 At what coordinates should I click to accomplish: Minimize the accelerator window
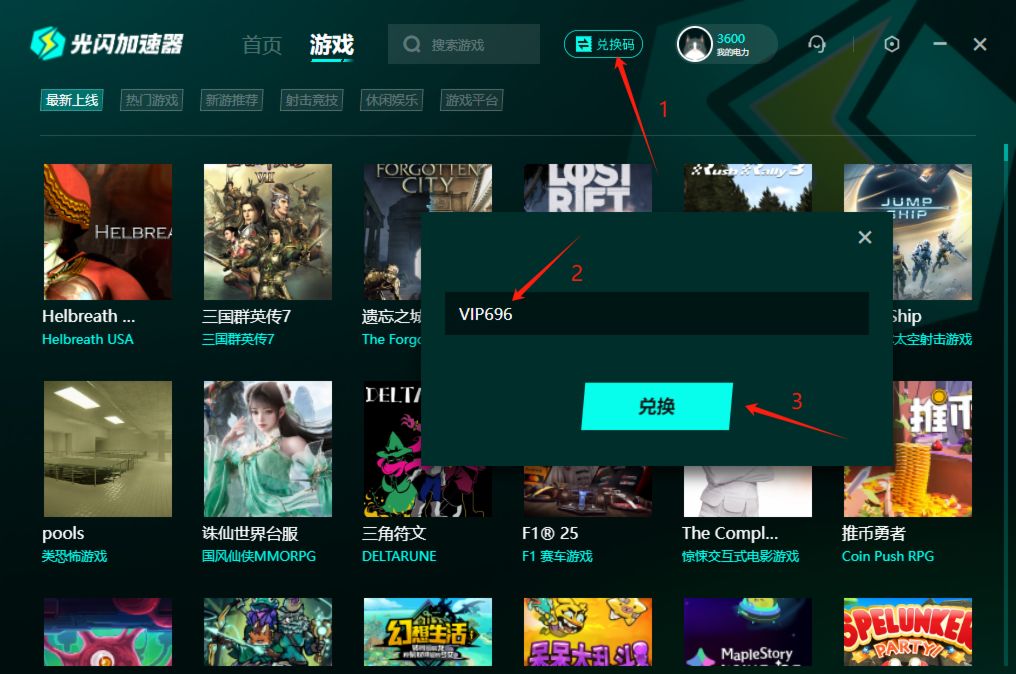pyautogui.click(x=940, y=44)
